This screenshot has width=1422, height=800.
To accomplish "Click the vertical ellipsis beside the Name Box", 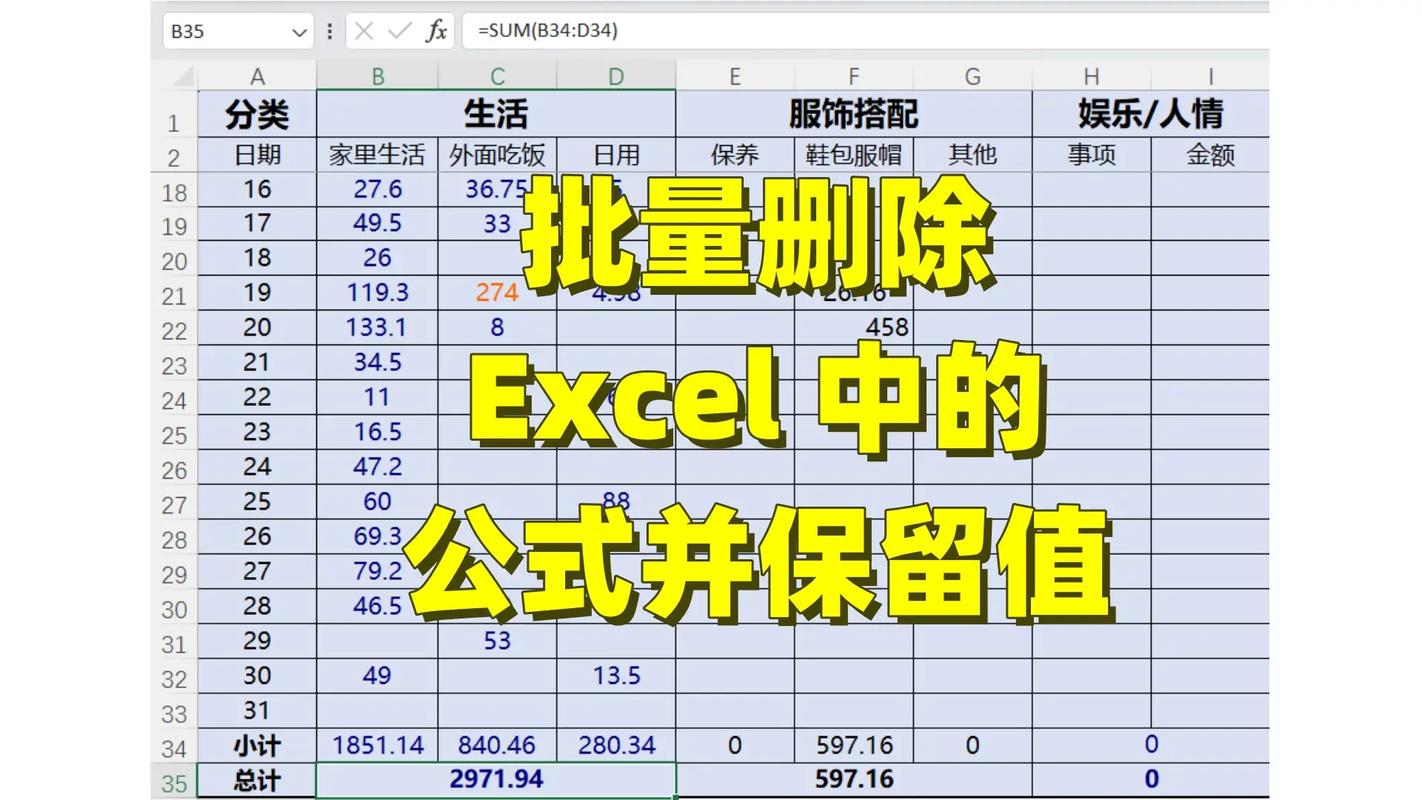I will coord(329,31).
